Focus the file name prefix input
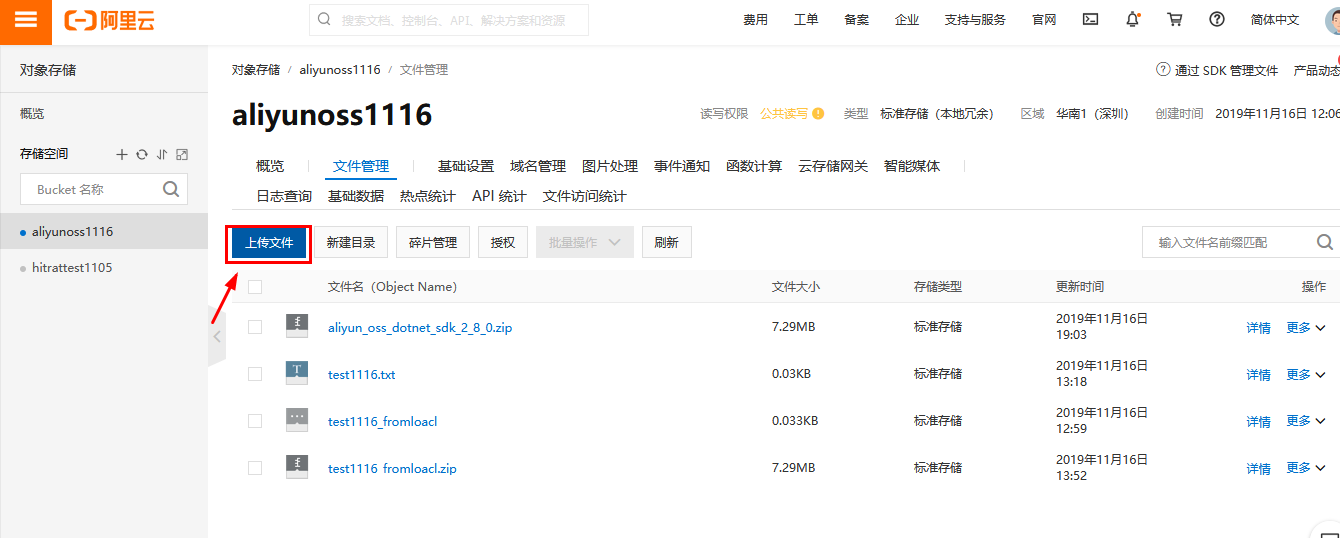This screenshot has height=538, width=1340. pyautogui.click(x=1241, y=242)
